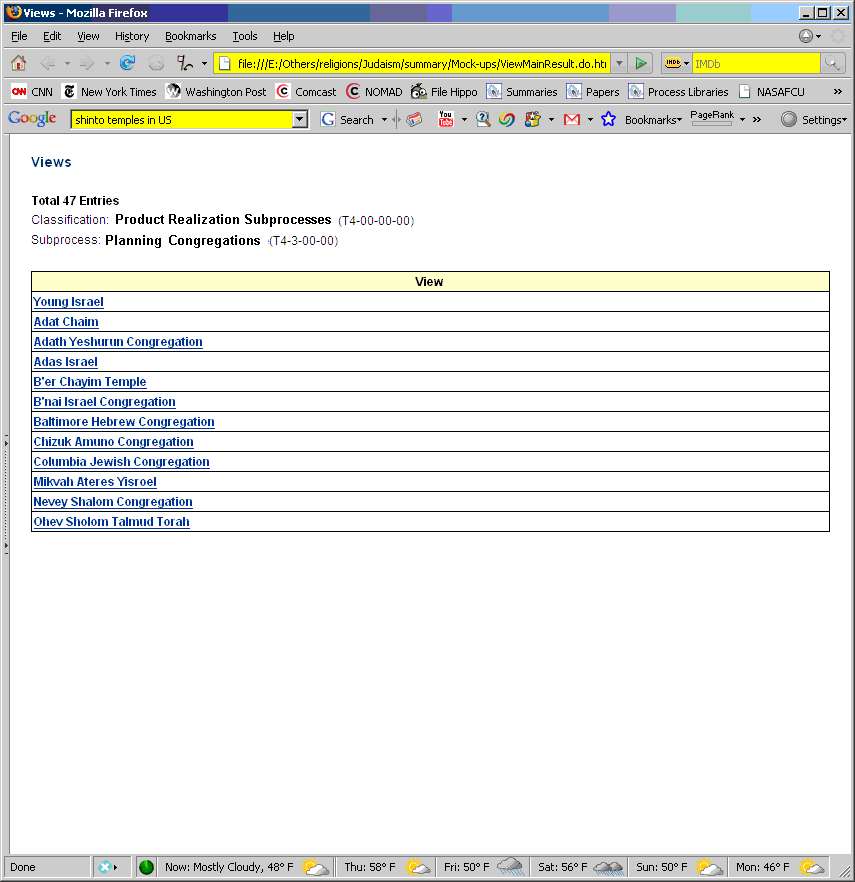This screenshot has height=882, width=855.
Task: Click the CNN bookmark
Action: tap(32, 92)
